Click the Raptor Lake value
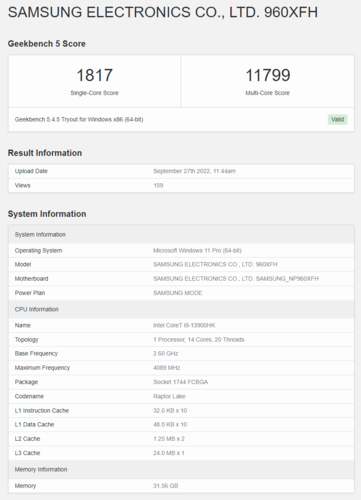 (x=169, y=396)
